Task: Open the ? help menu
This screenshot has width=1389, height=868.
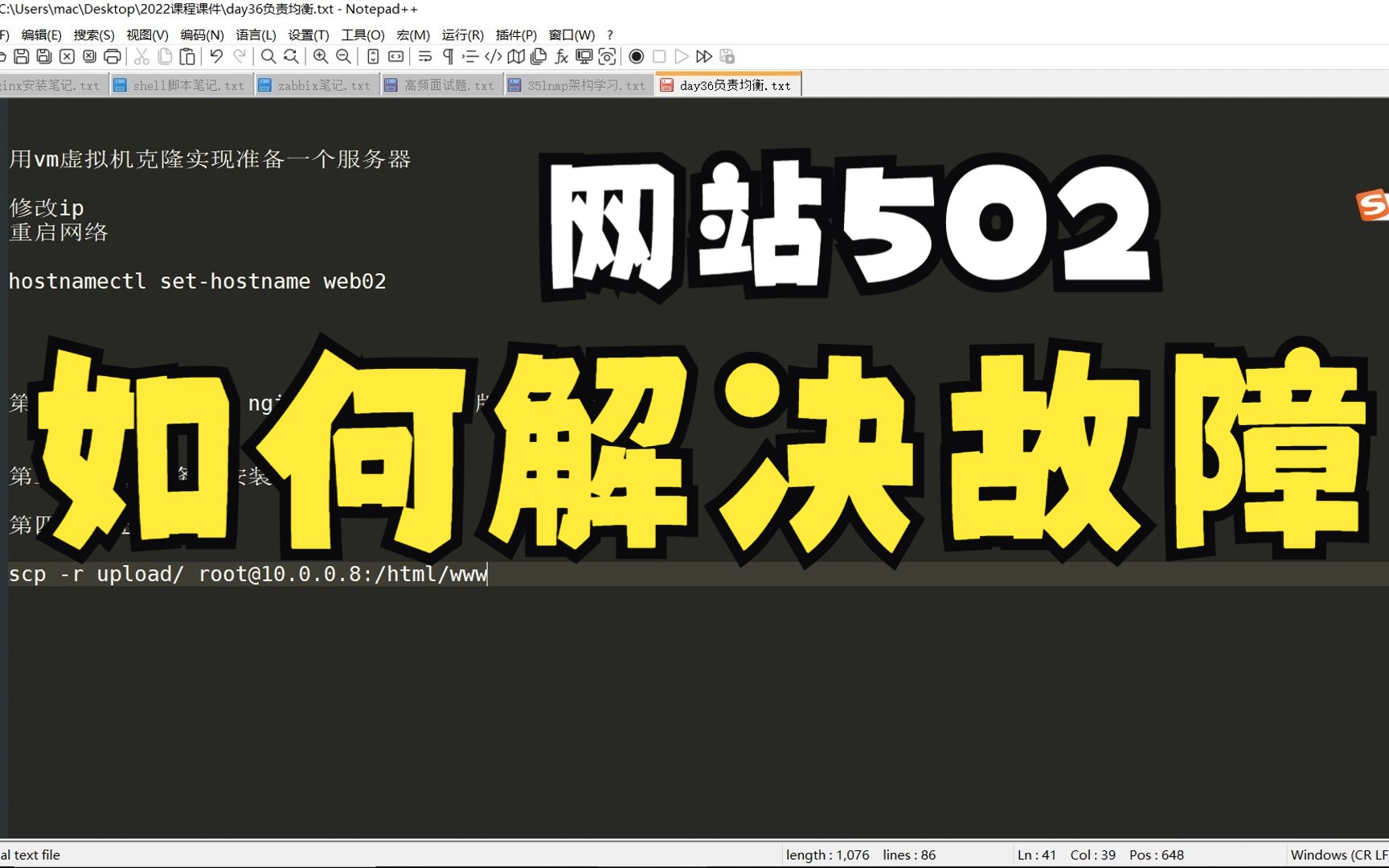Action: 610,35
